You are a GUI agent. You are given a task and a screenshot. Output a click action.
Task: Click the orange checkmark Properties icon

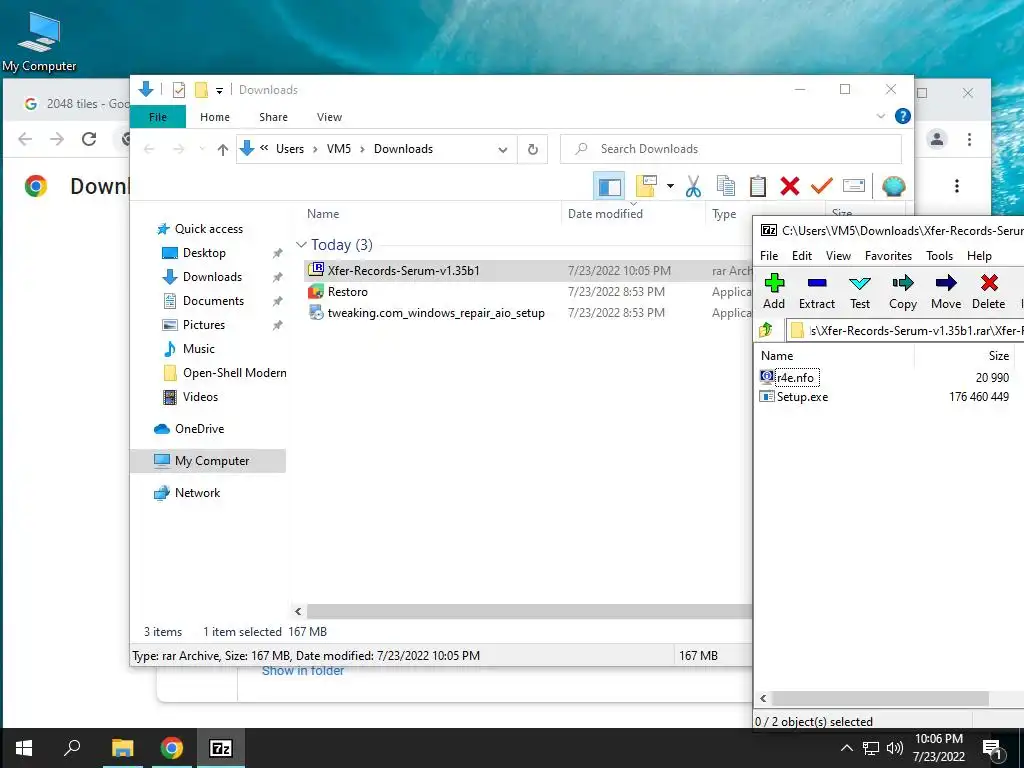point(822,186)
